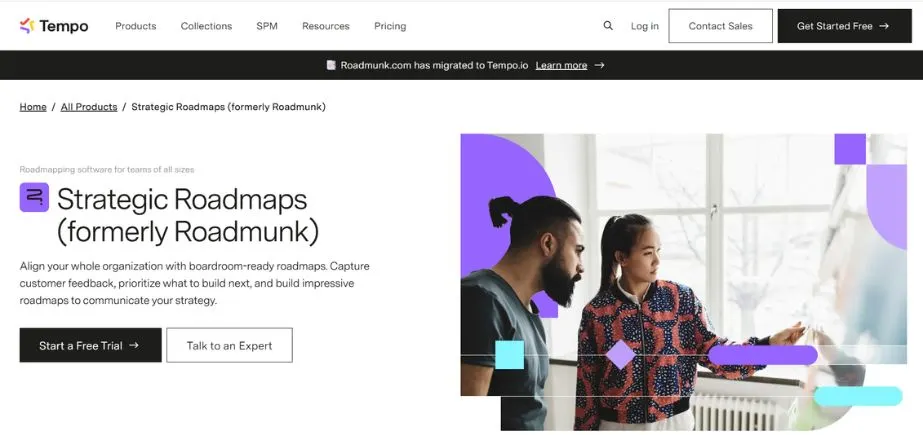Click the Tempo logo
This screenshot has height=435, width=923.
point(54,26)
